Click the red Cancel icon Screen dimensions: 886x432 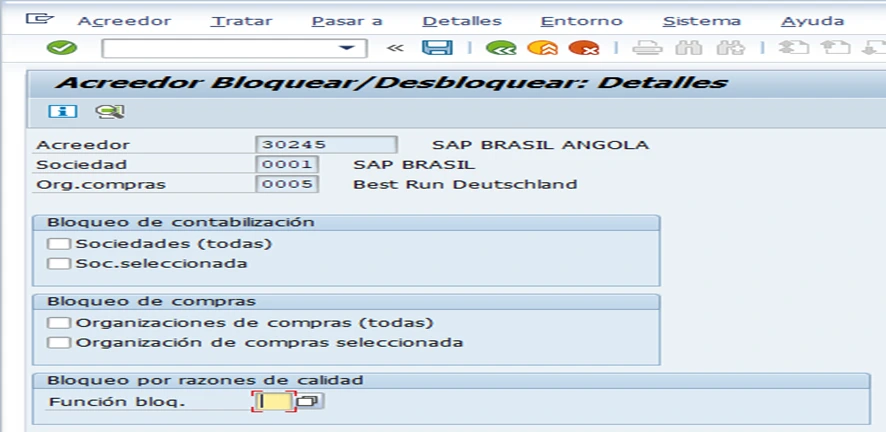click(584, 48)
